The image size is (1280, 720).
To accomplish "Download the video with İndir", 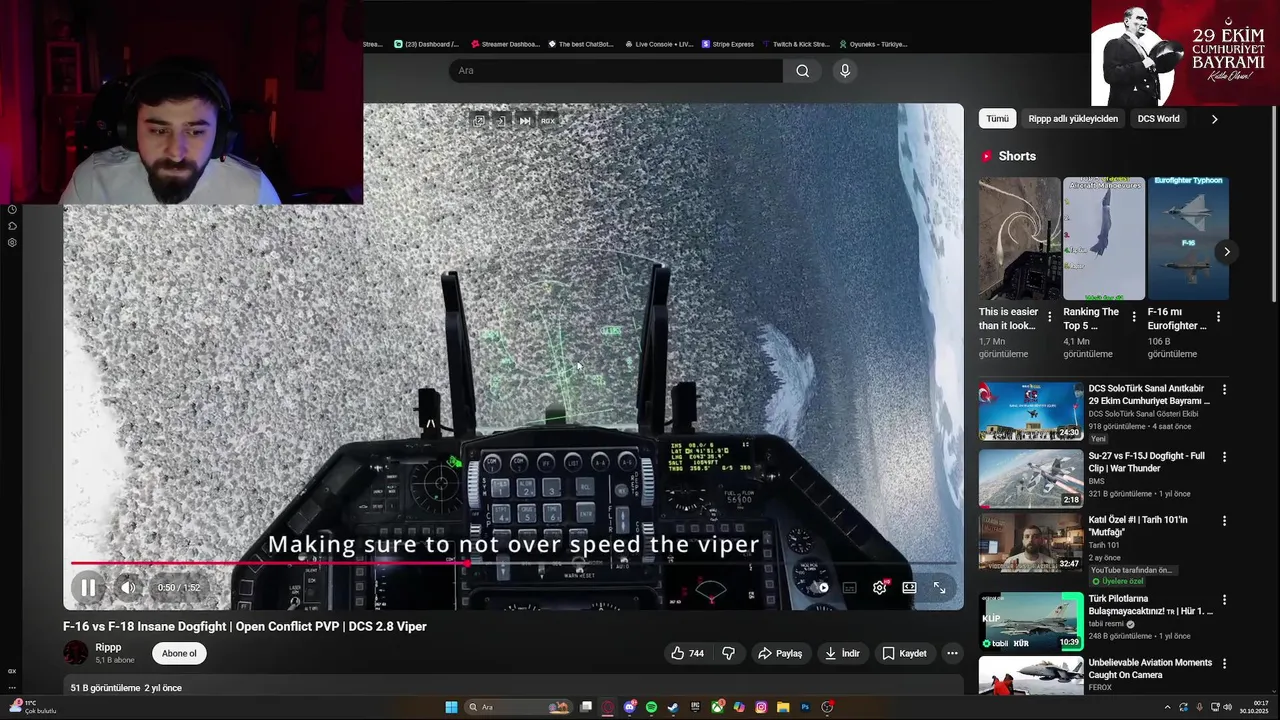I will tap(841, 653).
